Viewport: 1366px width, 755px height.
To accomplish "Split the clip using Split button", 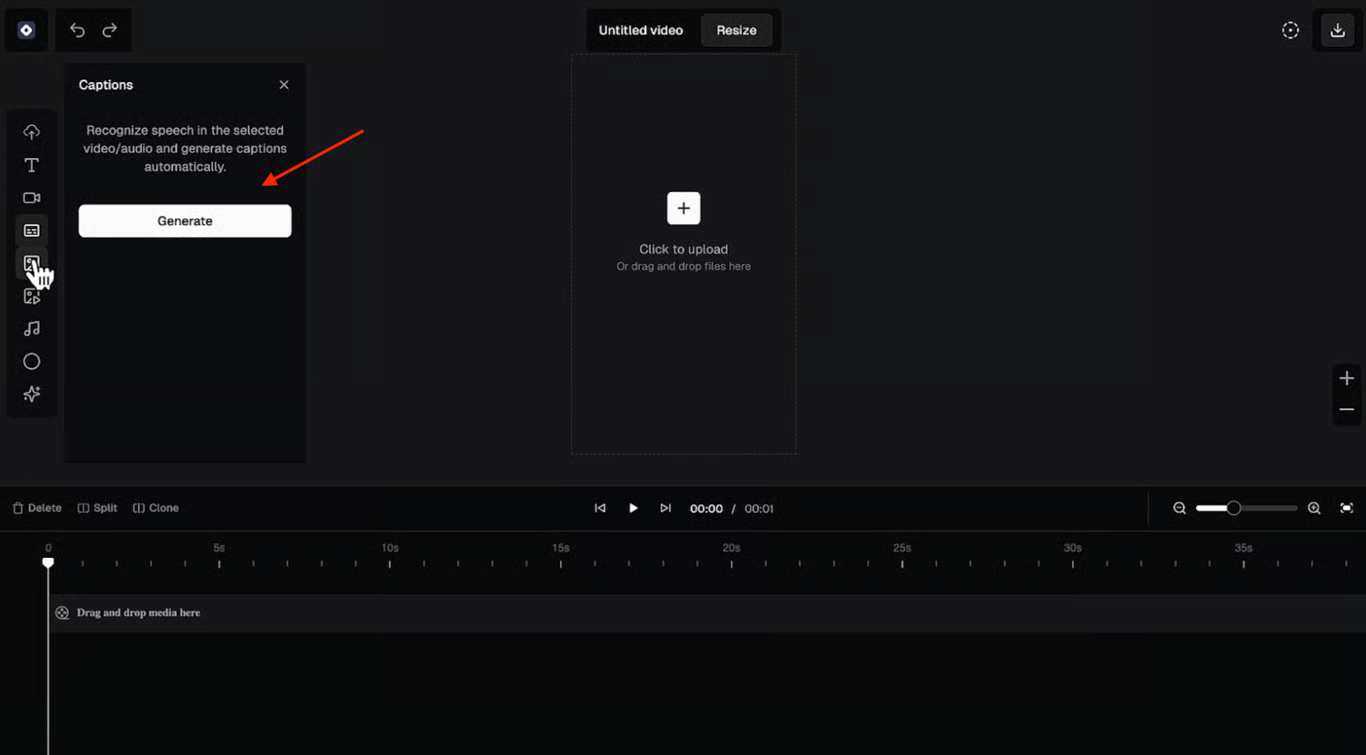I will pos(97,508).
